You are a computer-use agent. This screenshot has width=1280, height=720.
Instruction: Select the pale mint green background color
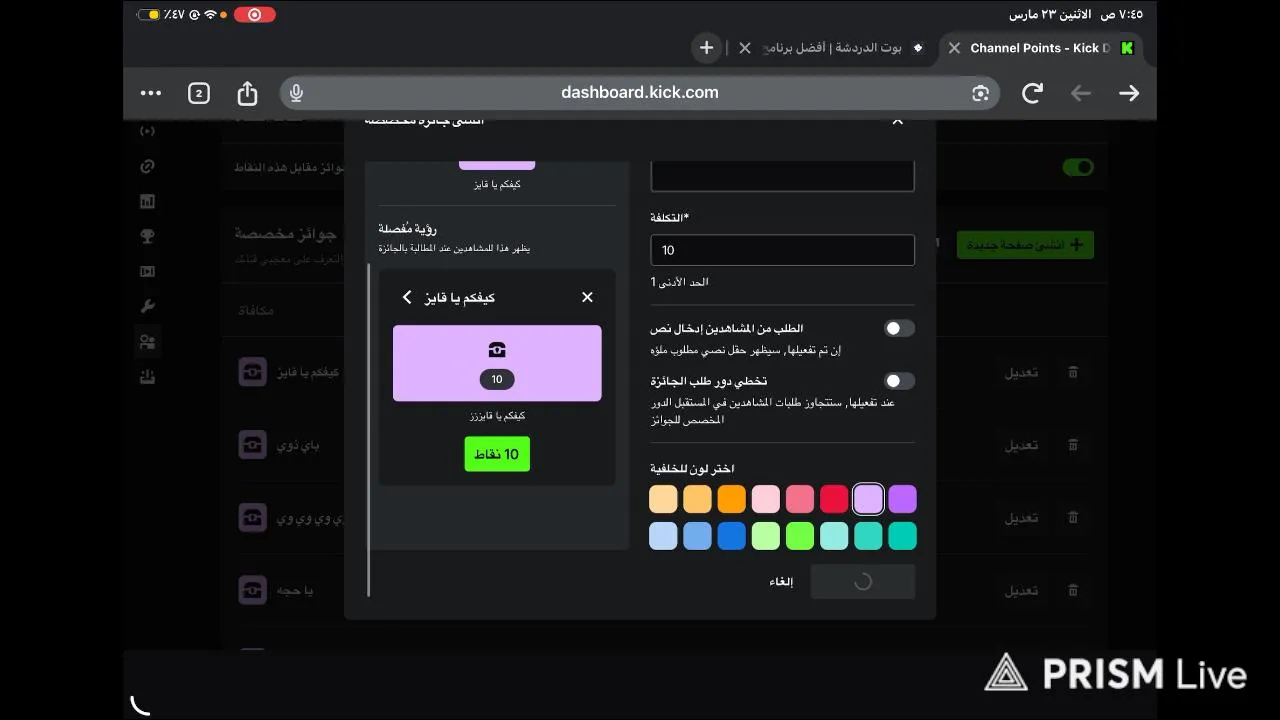click(766, 536)
